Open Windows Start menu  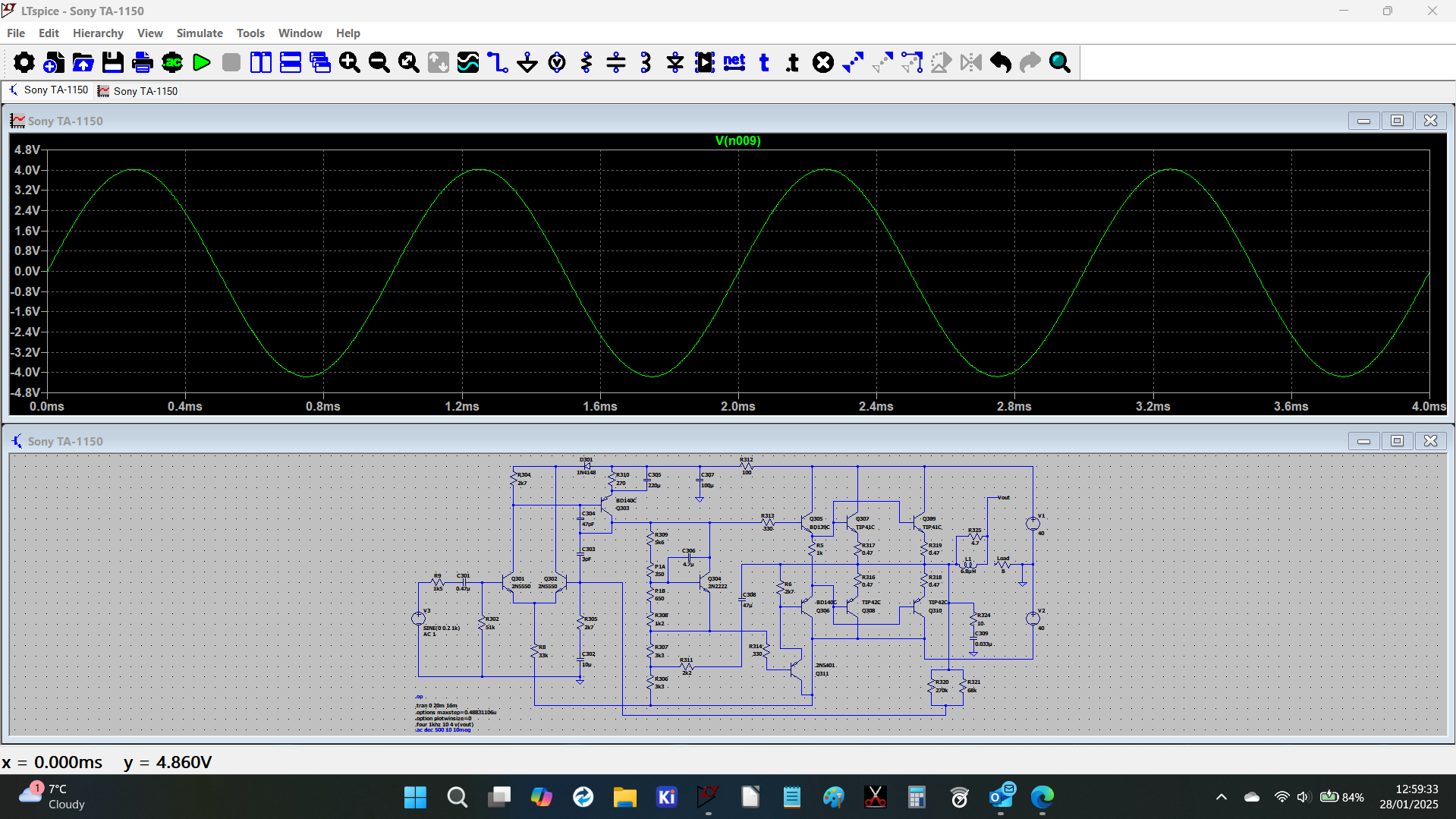point(415,797)
